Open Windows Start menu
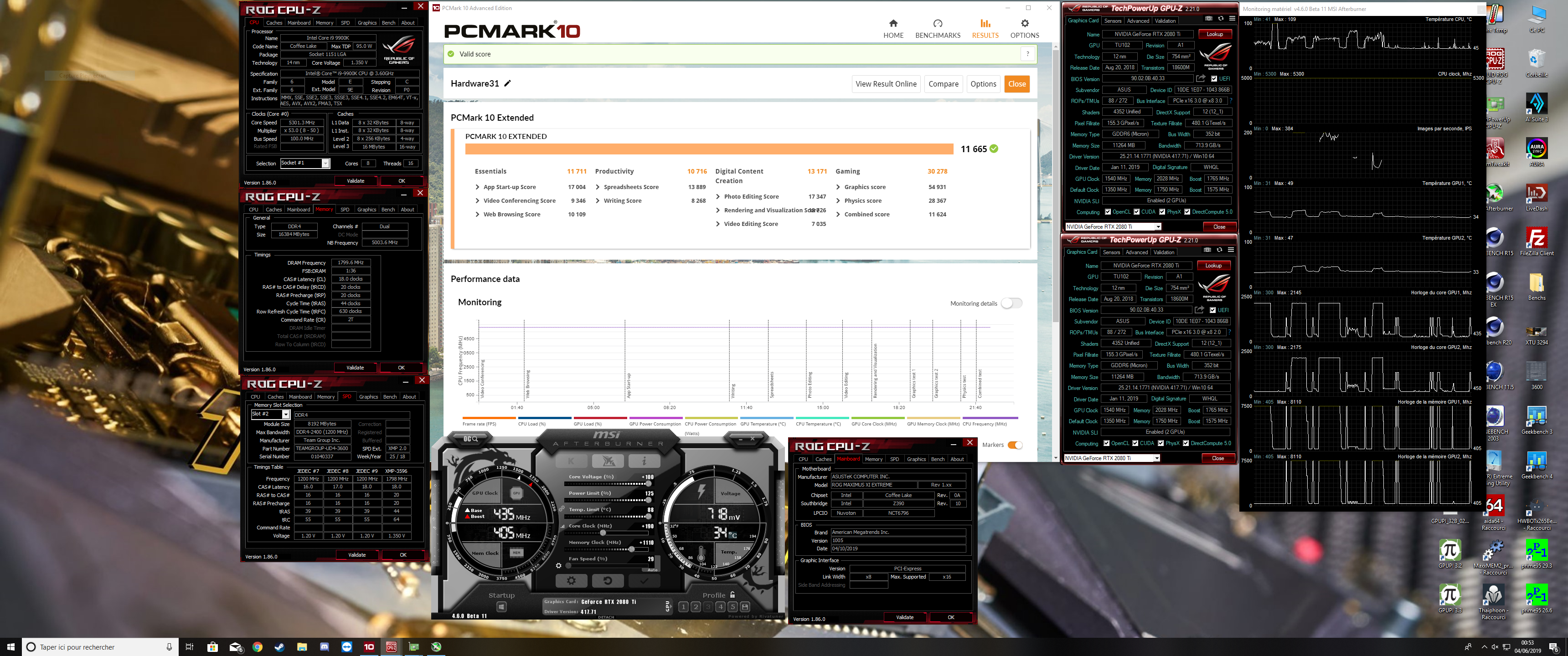 pyautogui.click(x=10, y=647)
